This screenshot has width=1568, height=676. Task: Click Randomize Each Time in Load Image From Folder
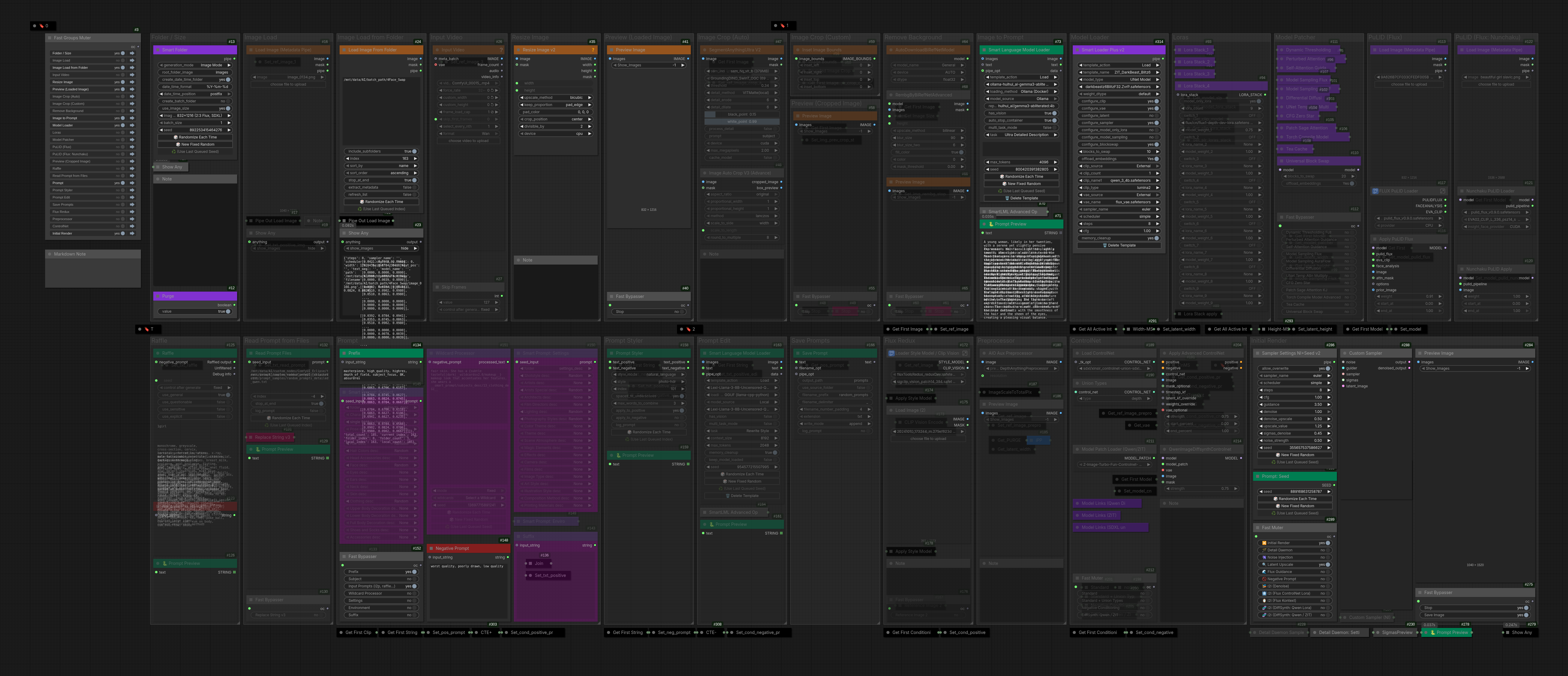381,202
